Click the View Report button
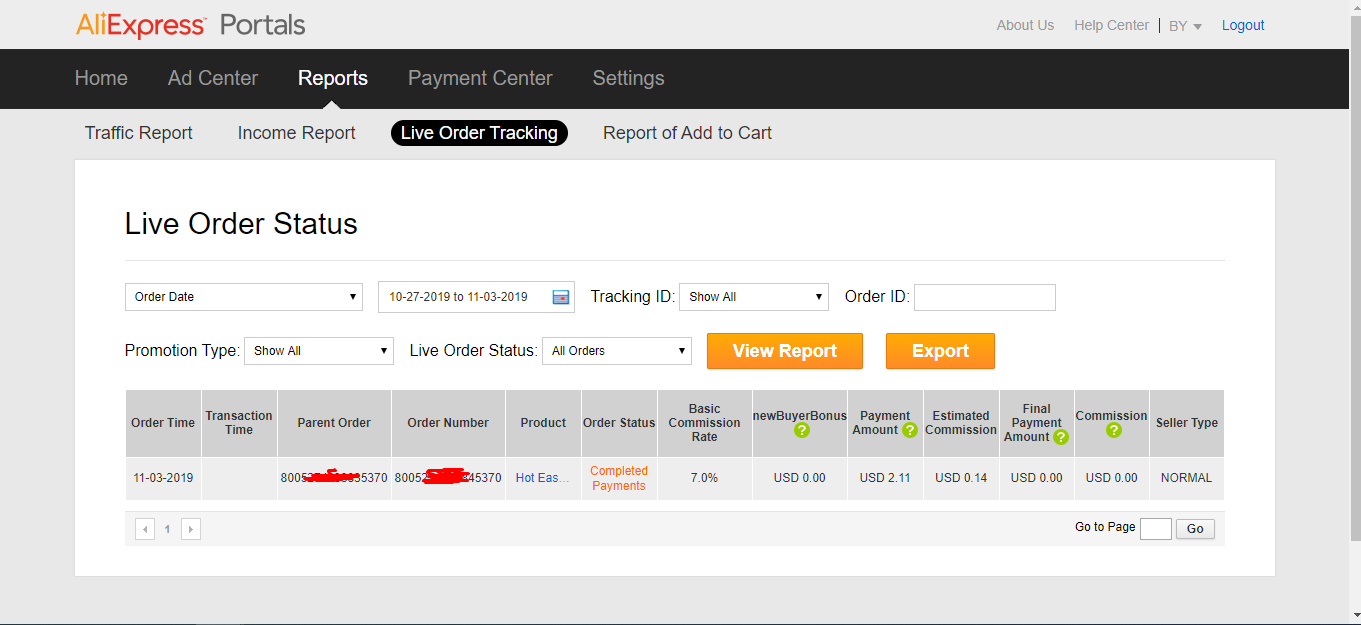The height and width of the screenshot is (625, 1361). click(x=785, y=351)
